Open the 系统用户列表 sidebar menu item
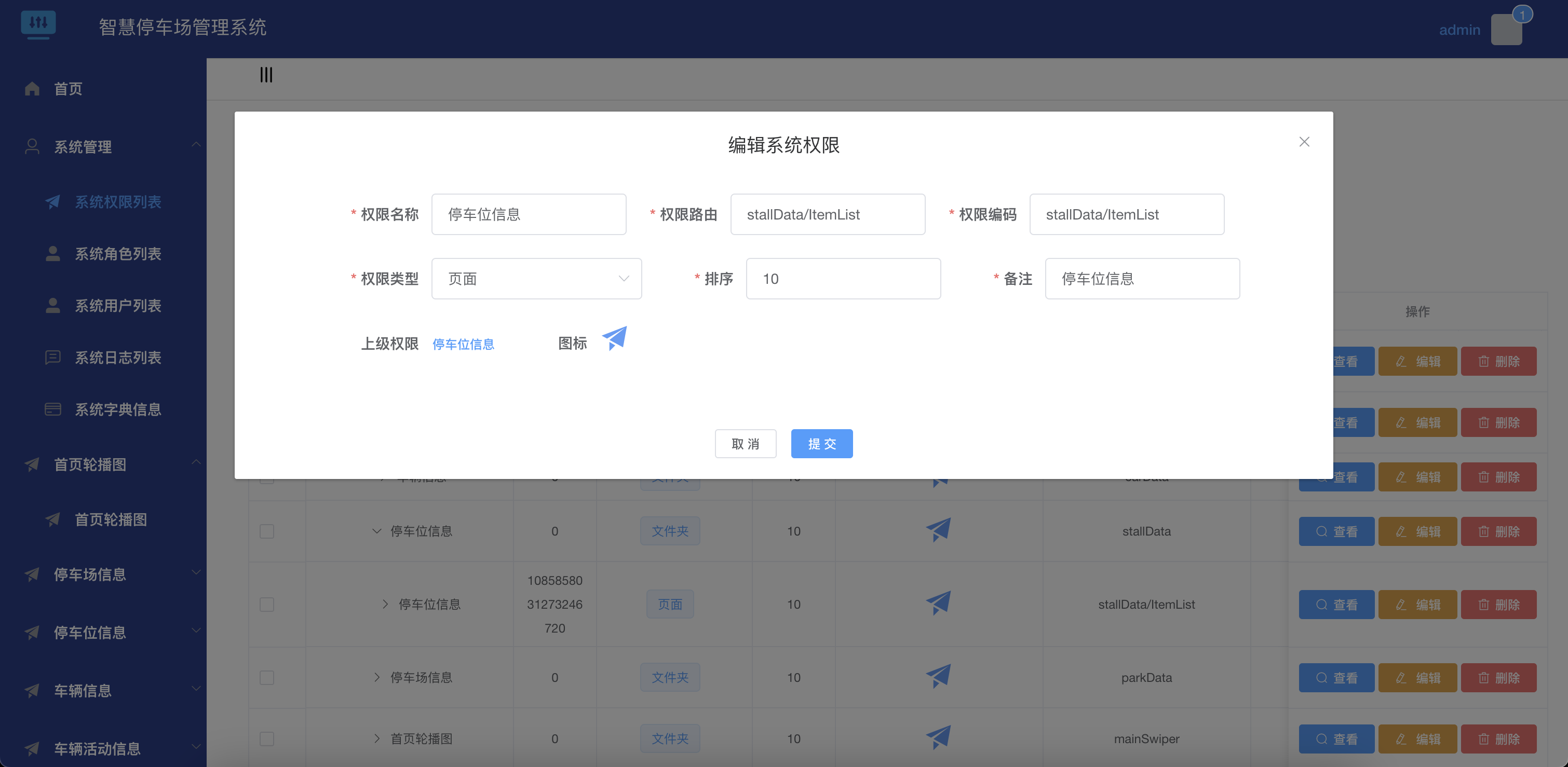1568x767 pixels. (x=118, y=305)
